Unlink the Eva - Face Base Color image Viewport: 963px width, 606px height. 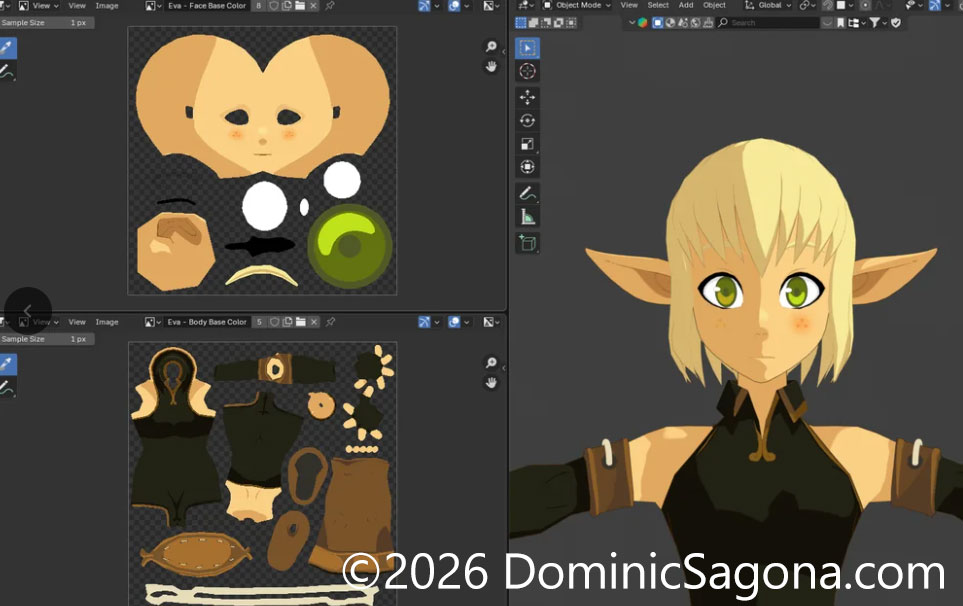pos(313,6)
